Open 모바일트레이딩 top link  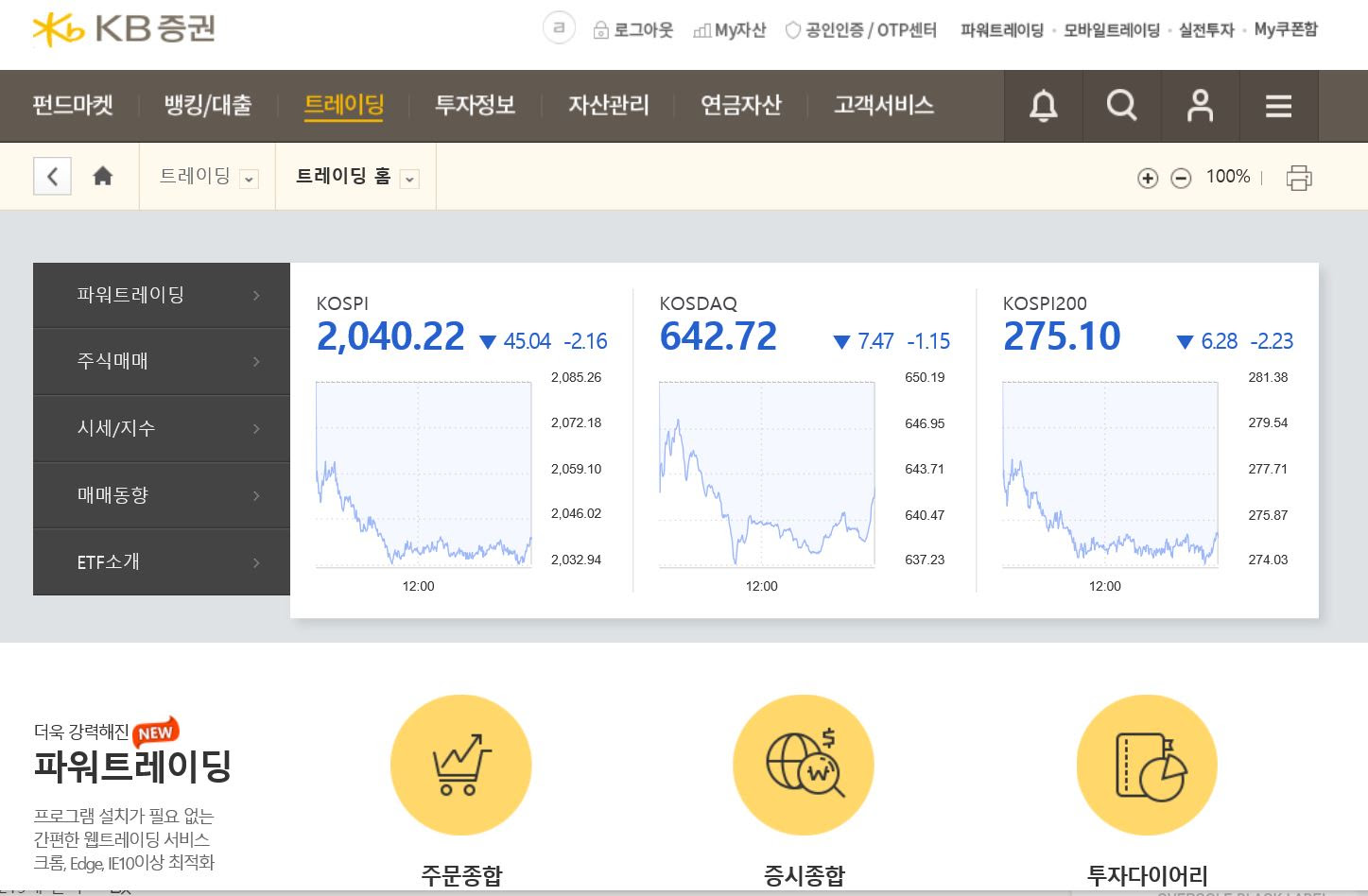click(x=1112, y=30)
